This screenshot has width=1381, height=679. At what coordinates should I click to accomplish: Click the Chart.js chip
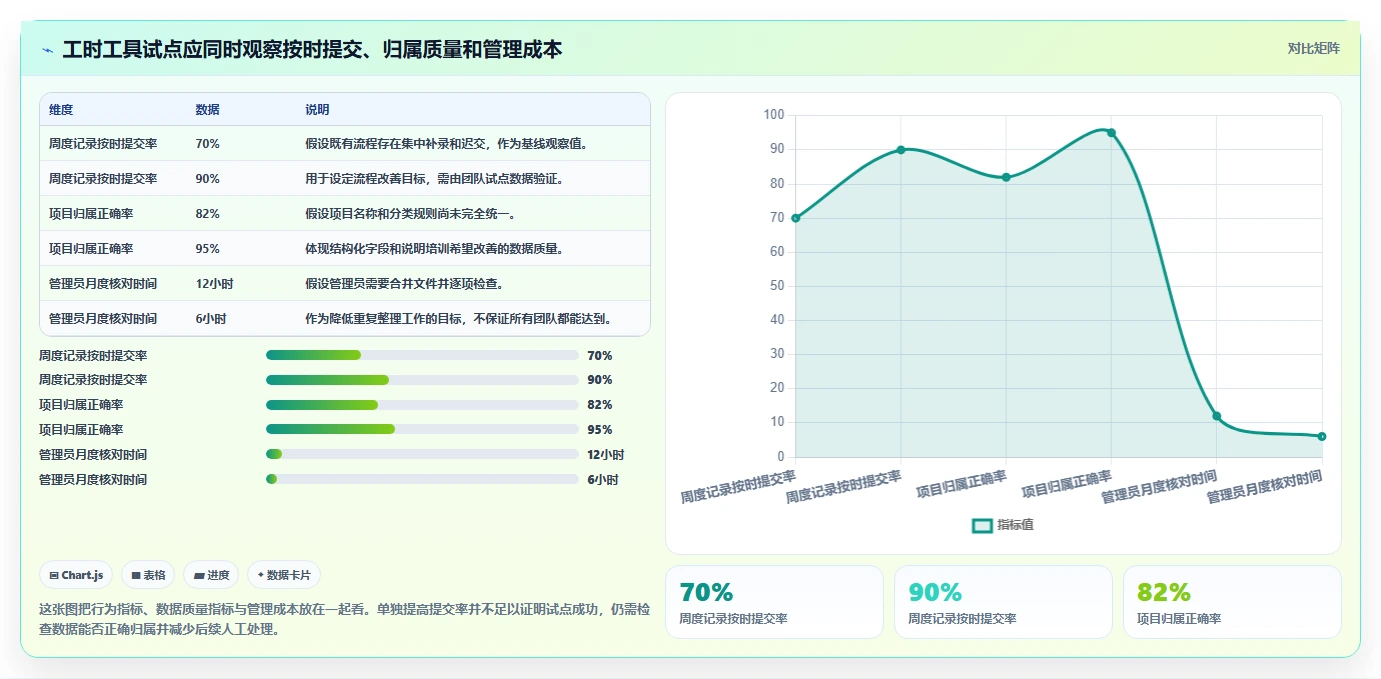click(76, 575)
